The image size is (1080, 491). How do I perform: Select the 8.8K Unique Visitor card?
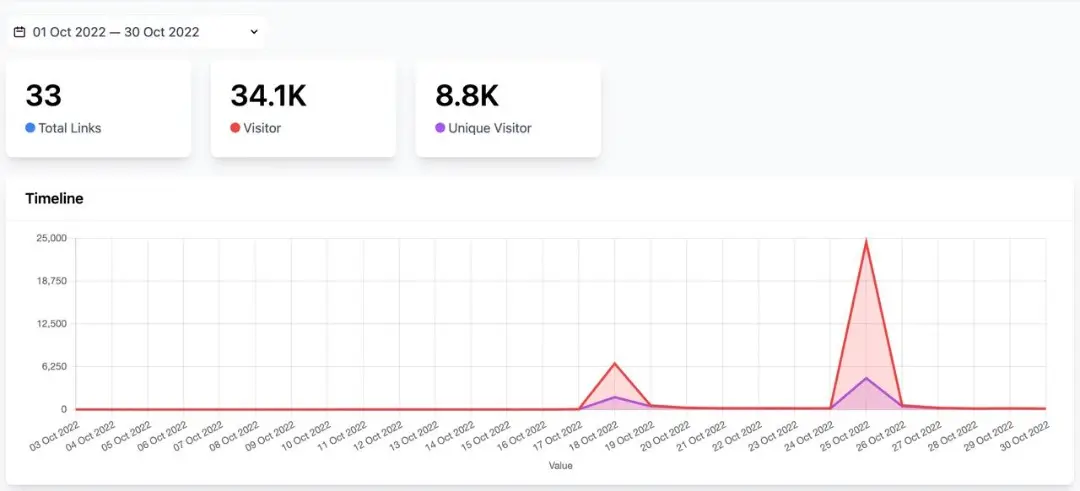click(508, 108)
